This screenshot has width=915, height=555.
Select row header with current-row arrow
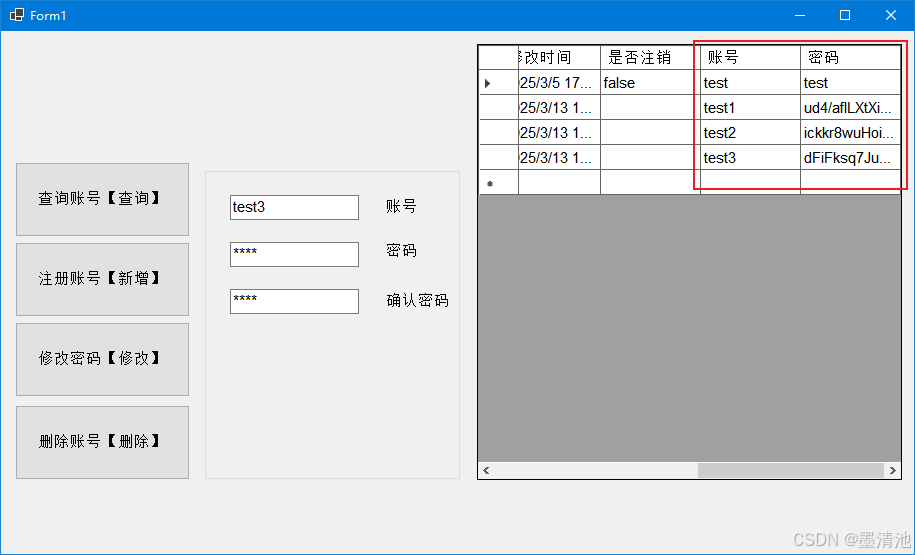499,83
